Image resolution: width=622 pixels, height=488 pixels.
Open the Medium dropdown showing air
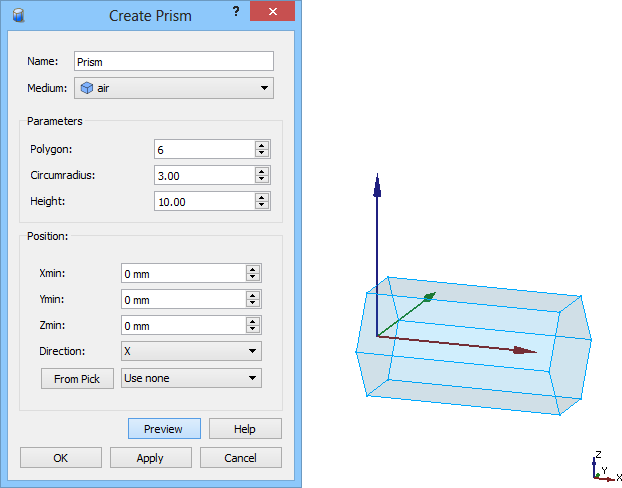point(174,88)
